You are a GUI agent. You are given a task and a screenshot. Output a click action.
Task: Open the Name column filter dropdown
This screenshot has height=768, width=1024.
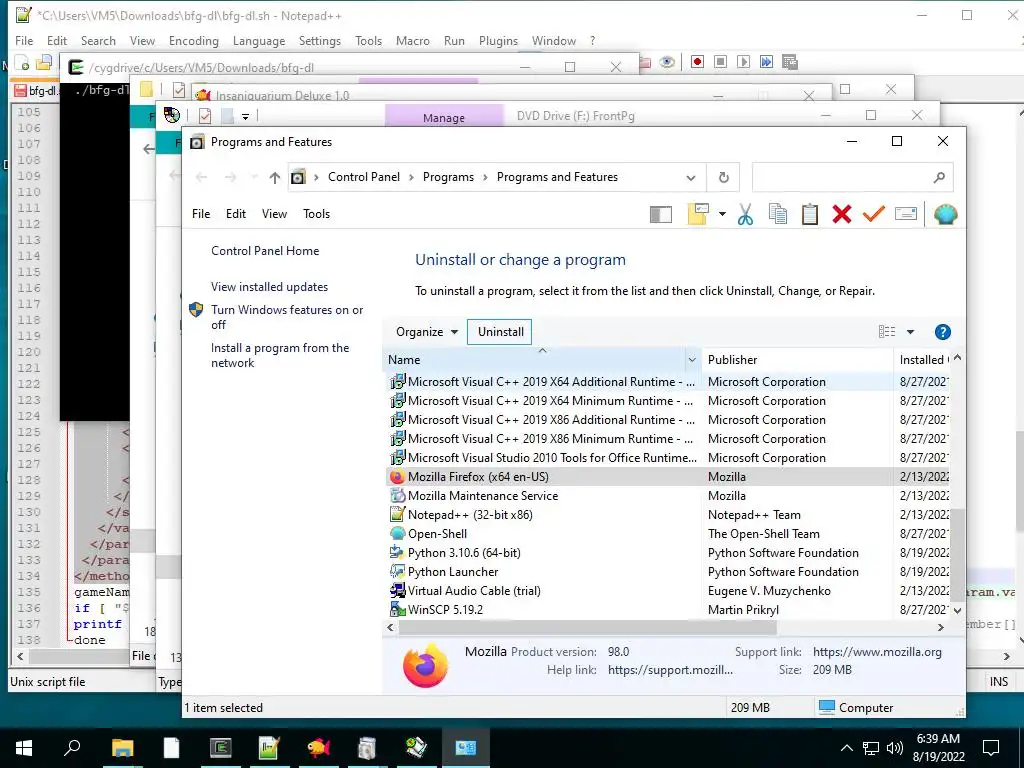point(692,360)
